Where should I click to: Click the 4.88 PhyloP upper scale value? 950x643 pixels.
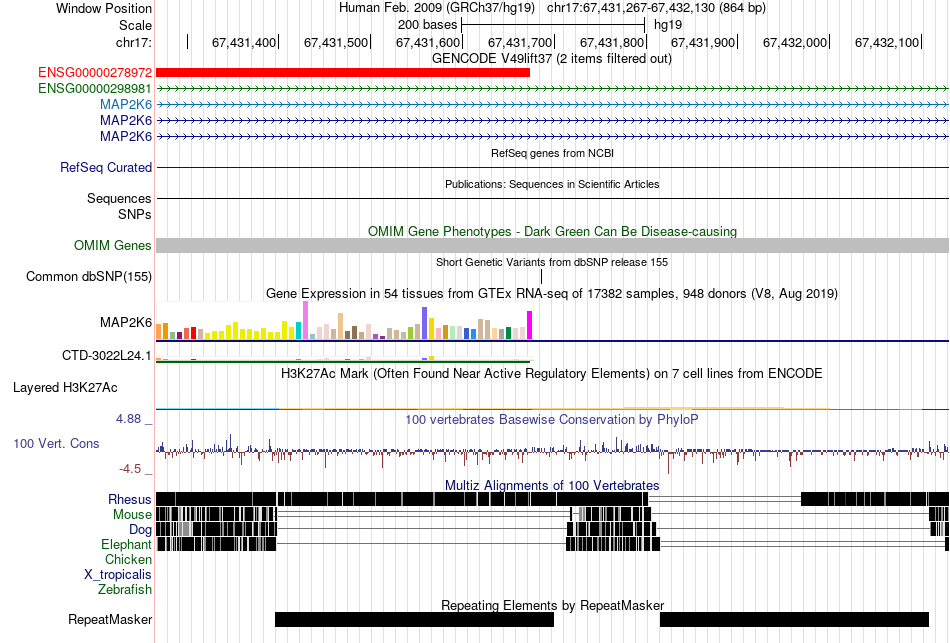128,419
